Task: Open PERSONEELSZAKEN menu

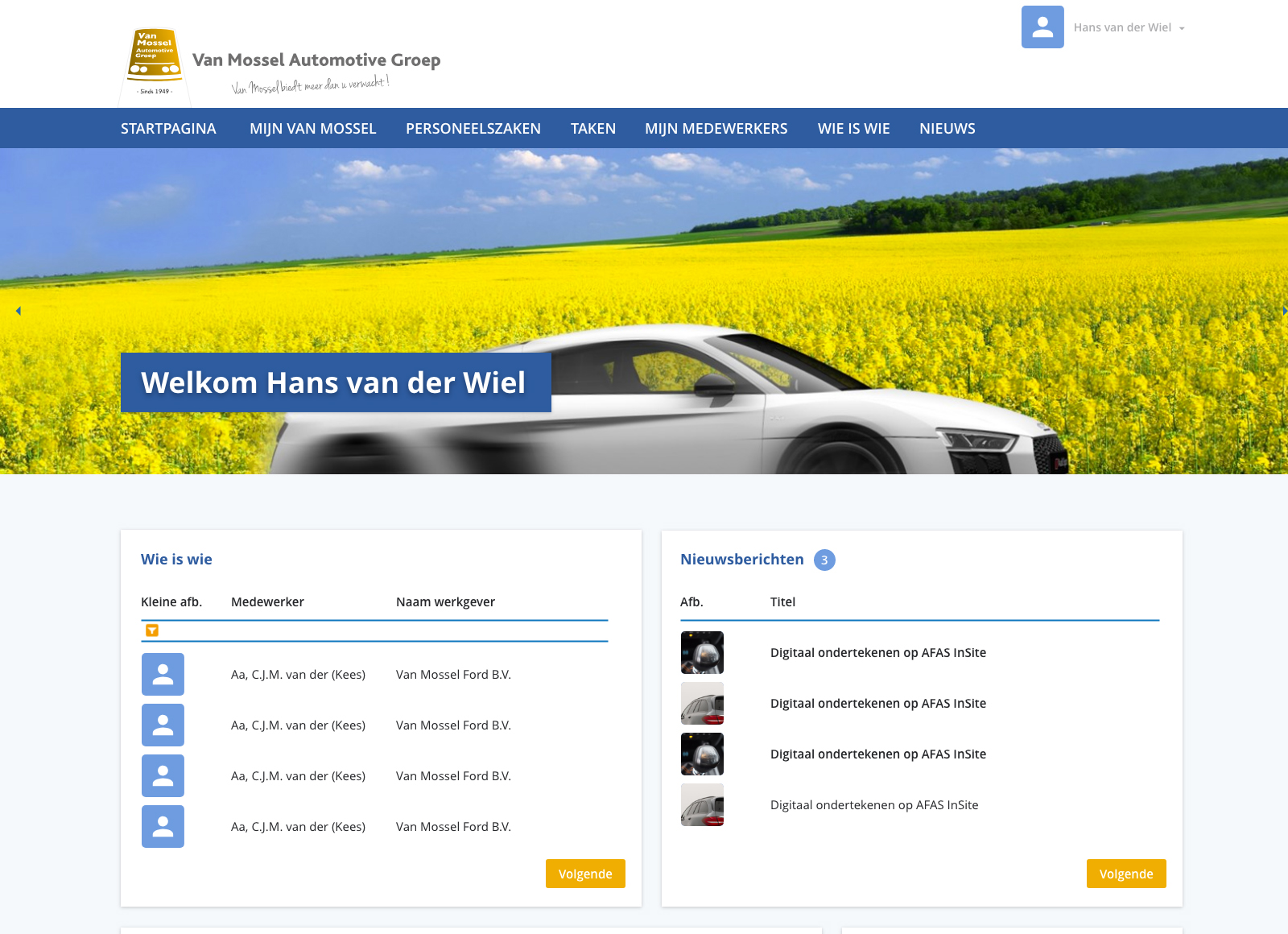Action: pos(473,129)
